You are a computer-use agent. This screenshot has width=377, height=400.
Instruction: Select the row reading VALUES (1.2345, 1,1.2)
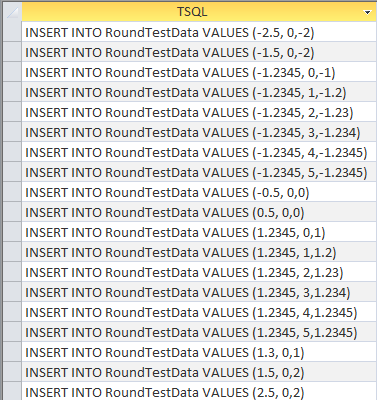199,252
